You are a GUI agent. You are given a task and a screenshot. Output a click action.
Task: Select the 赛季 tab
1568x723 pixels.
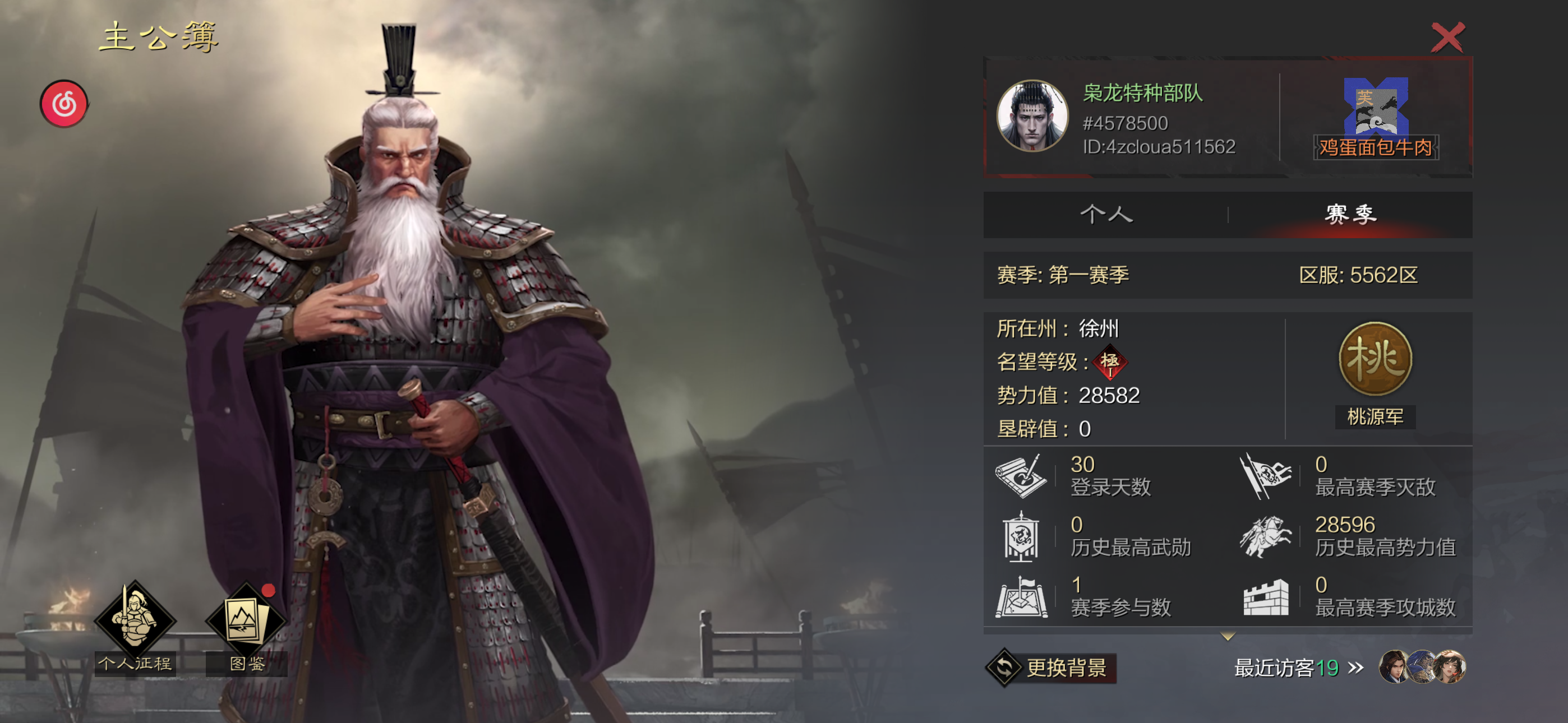coord(1350,214)
